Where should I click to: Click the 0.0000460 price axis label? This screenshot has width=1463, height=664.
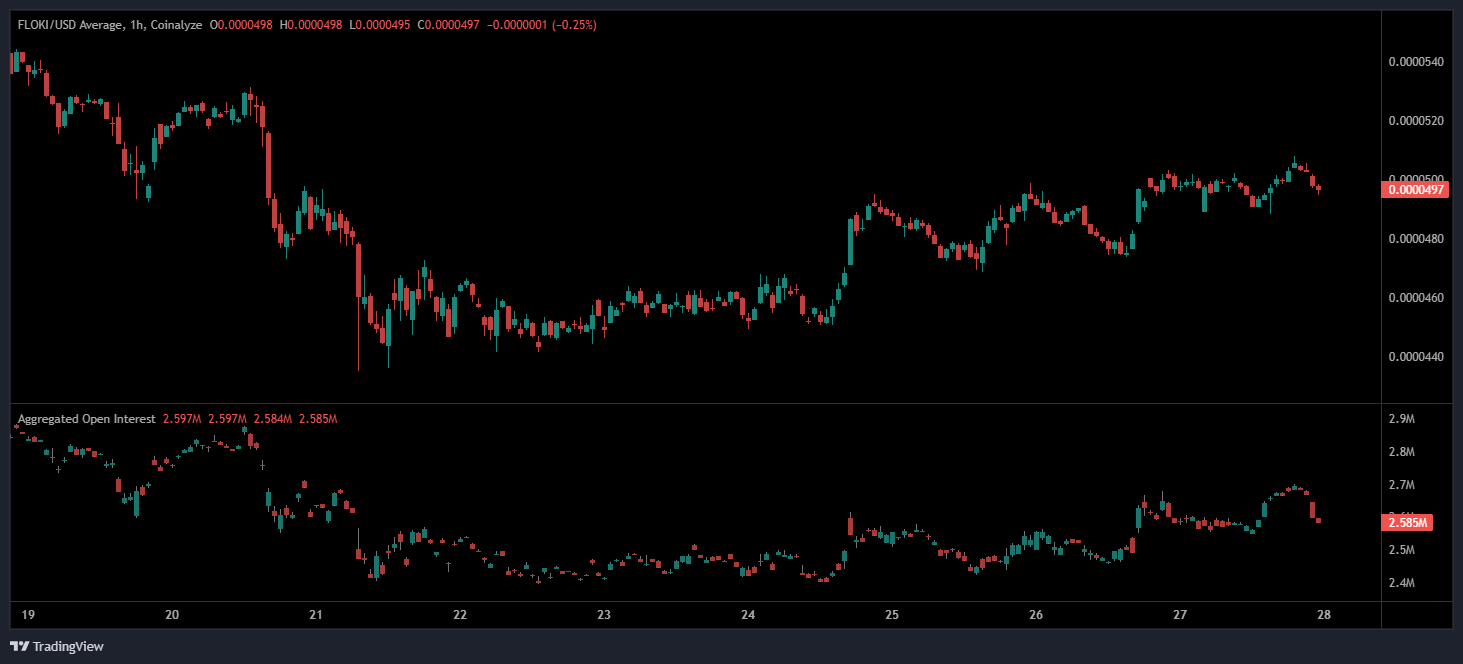(1417, 298)
